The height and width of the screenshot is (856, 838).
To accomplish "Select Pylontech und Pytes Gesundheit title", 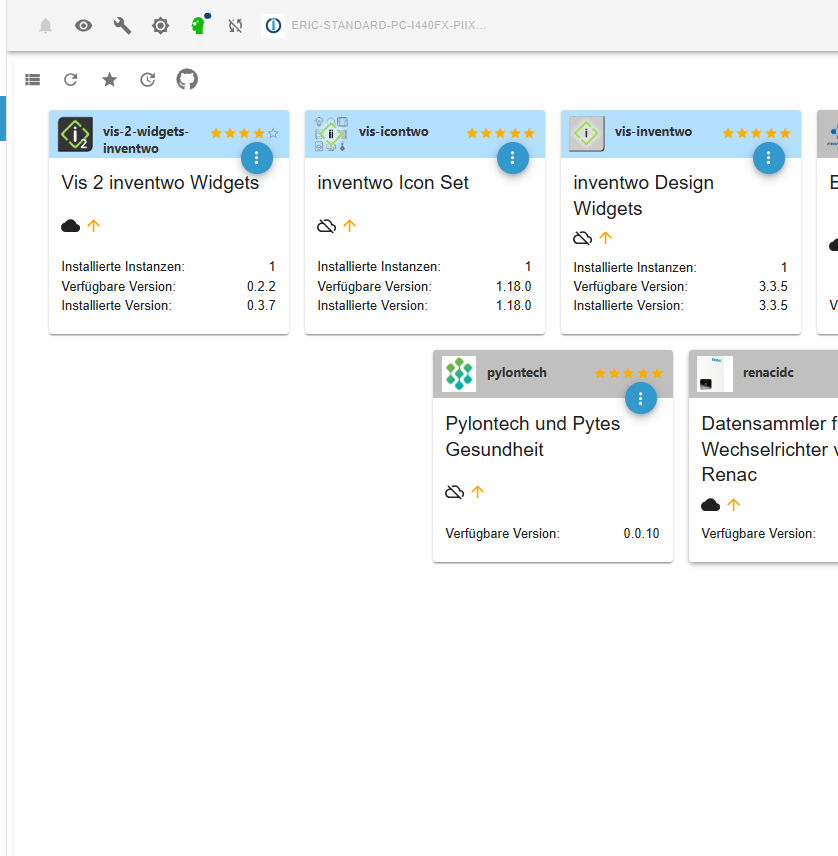I will pos(533,436).
